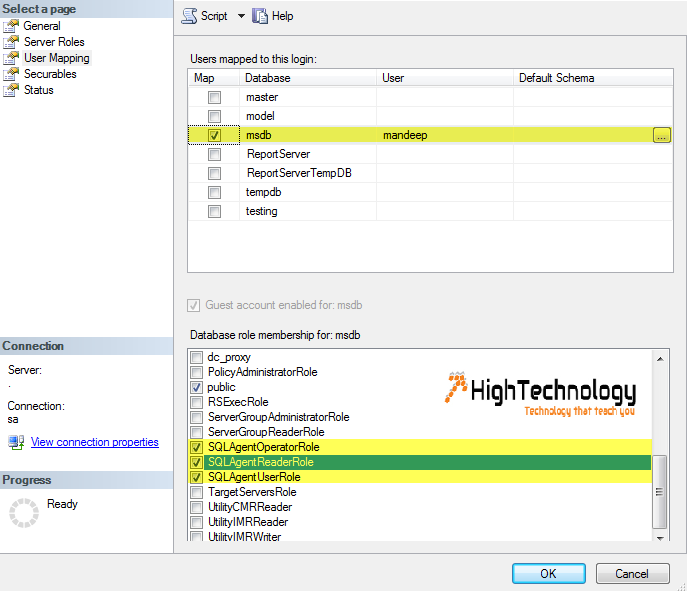Select the SQLAgentReaderRole row text
Image resolution: width=687 pixels, height=591 pixels.
261,462
